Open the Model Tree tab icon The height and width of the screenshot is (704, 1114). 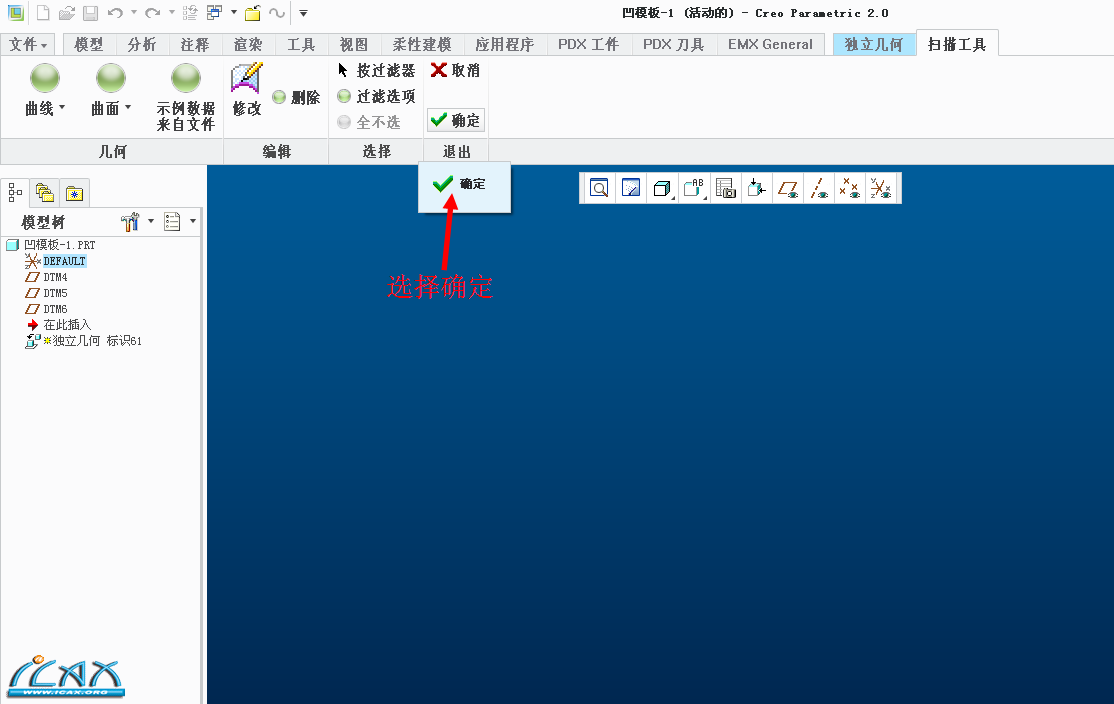pos(15,193)
